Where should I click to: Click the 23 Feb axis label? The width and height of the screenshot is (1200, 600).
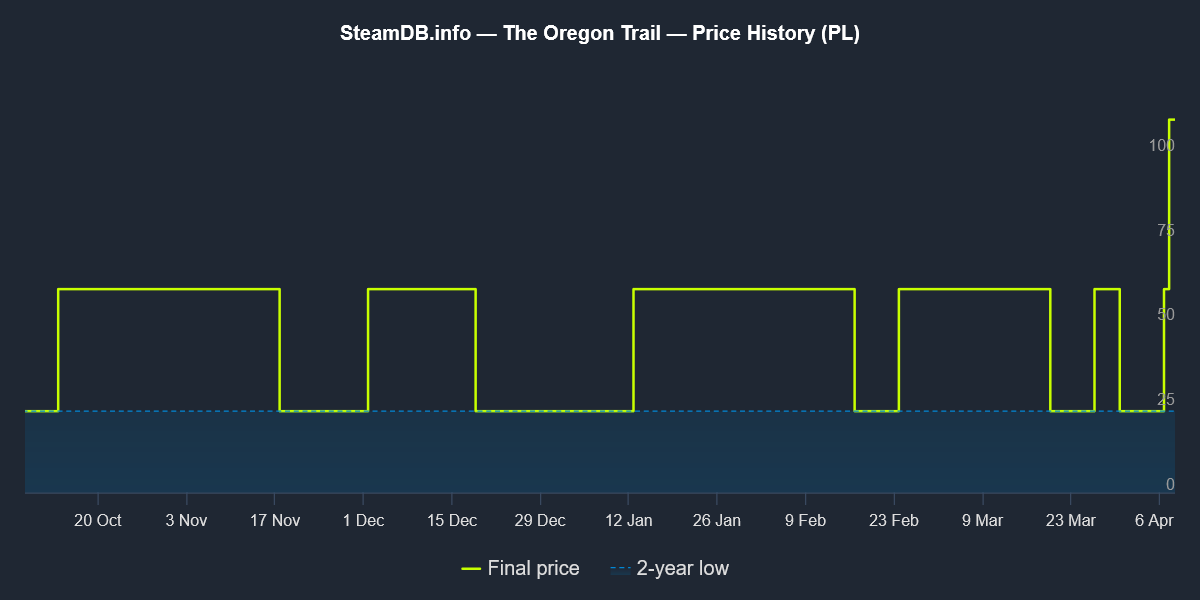click(893, 521)
